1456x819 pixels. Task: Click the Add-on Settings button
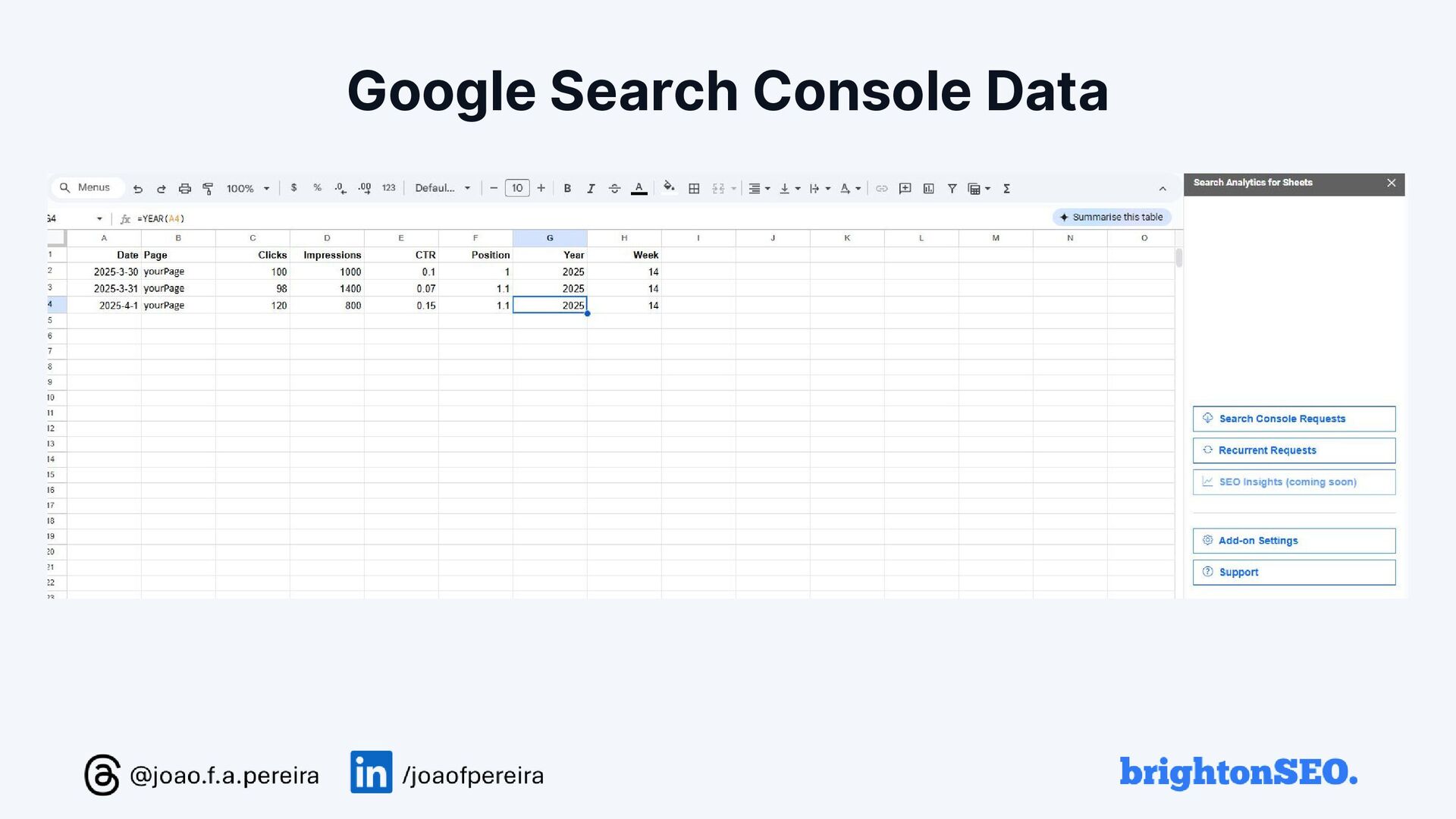pyautogui.click(x=1294, y=541)
